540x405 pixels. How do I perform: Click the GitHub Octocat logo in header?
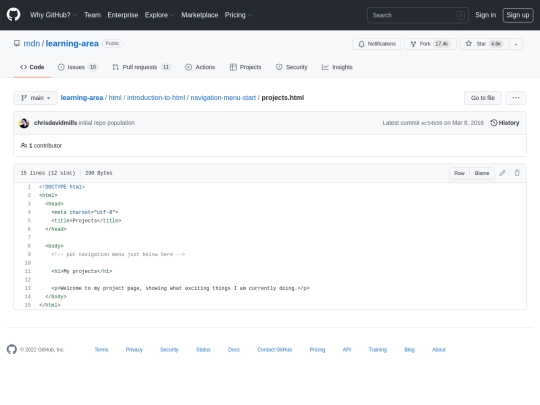coord(13,15)
